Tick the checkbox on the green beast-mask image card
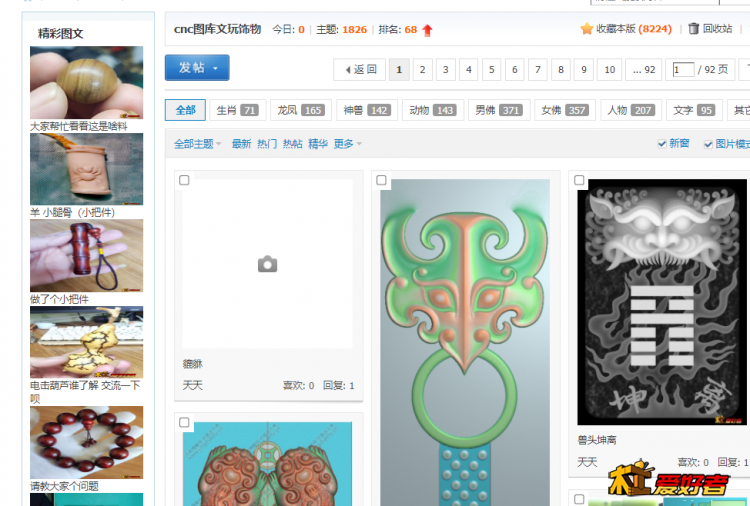 [x=381, y=180]
